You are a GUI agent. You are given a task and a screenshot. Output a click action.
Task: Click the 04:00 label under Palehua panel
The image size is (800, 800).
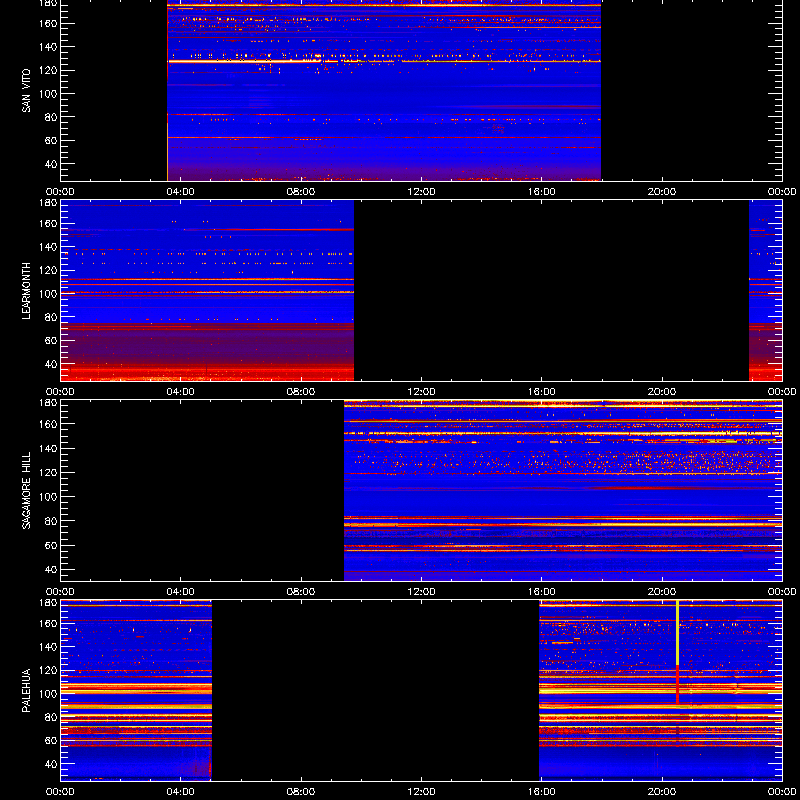tap(181, 792)
